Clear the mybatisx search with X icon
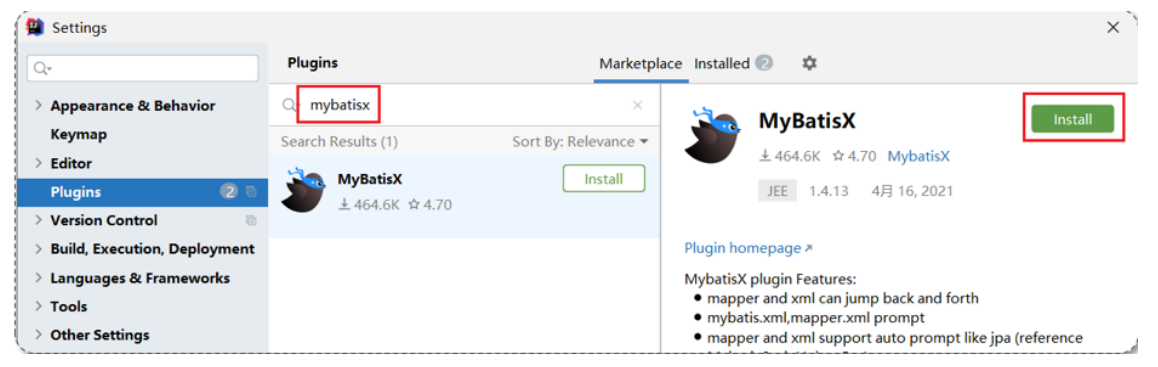 pyautogui.click(x=637, y=106)
